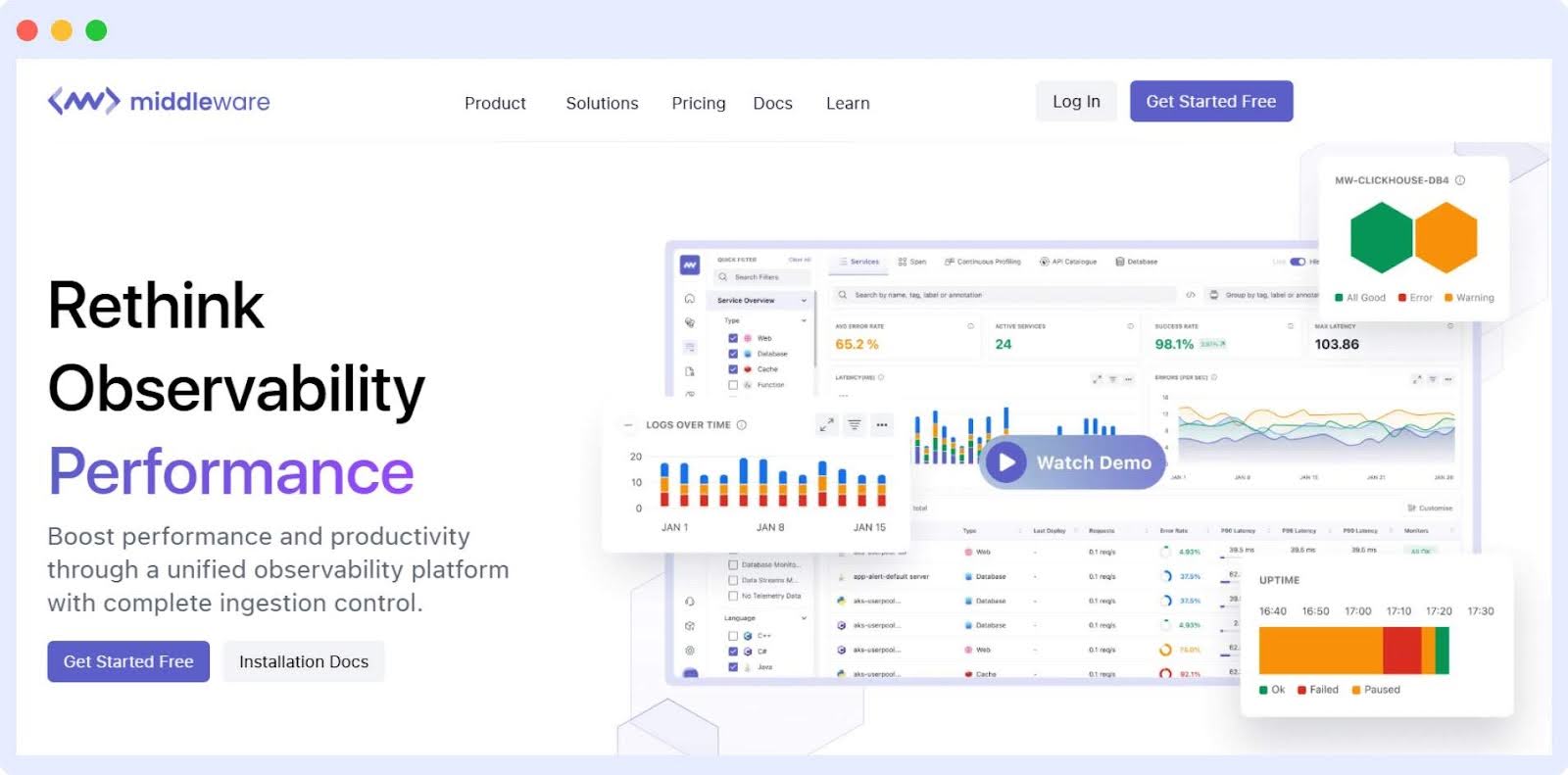Click the Log In button

click(x=1076, y=101)
